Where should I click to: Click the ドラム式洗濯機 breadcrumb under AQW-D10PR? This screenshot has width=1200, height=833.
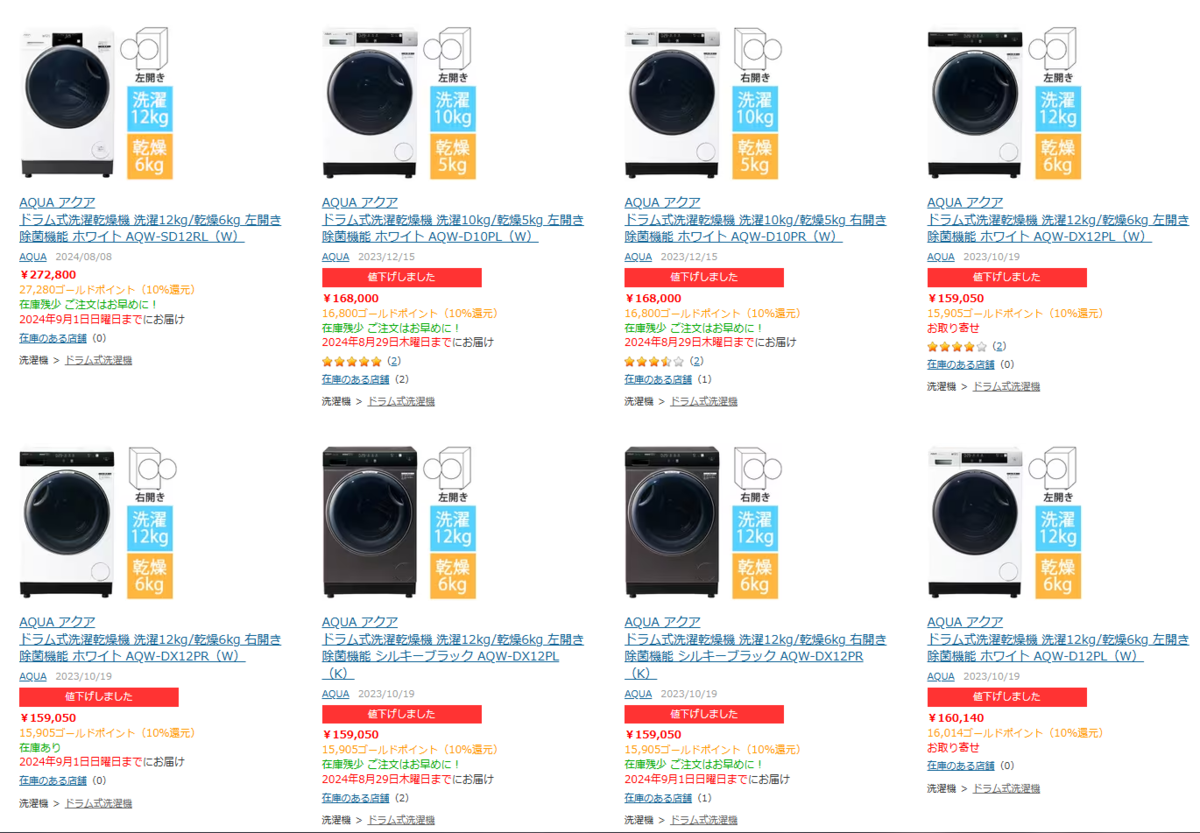tap(703, 401)
